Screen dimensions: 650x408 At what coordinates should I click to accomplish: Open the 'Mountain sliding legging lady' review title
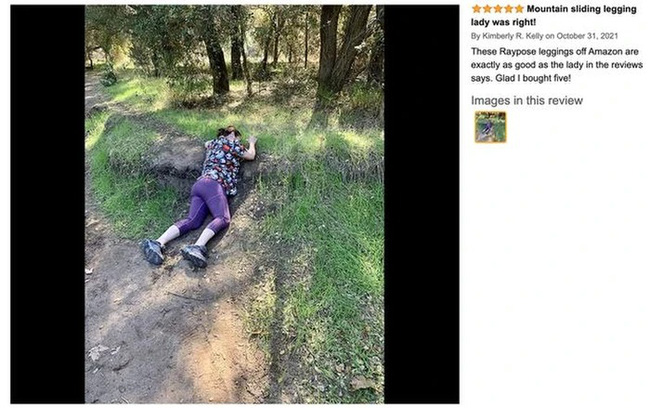[x=582, y=9]
